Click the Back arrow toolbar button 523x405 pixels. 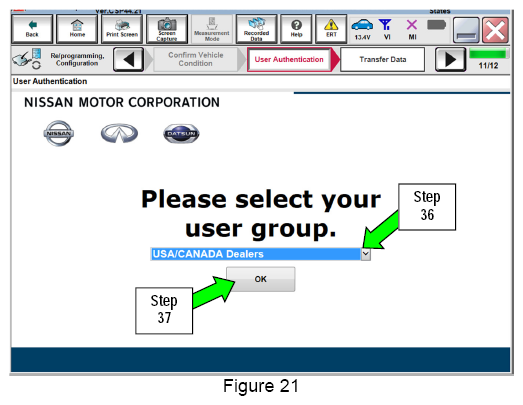coord(32,29)
